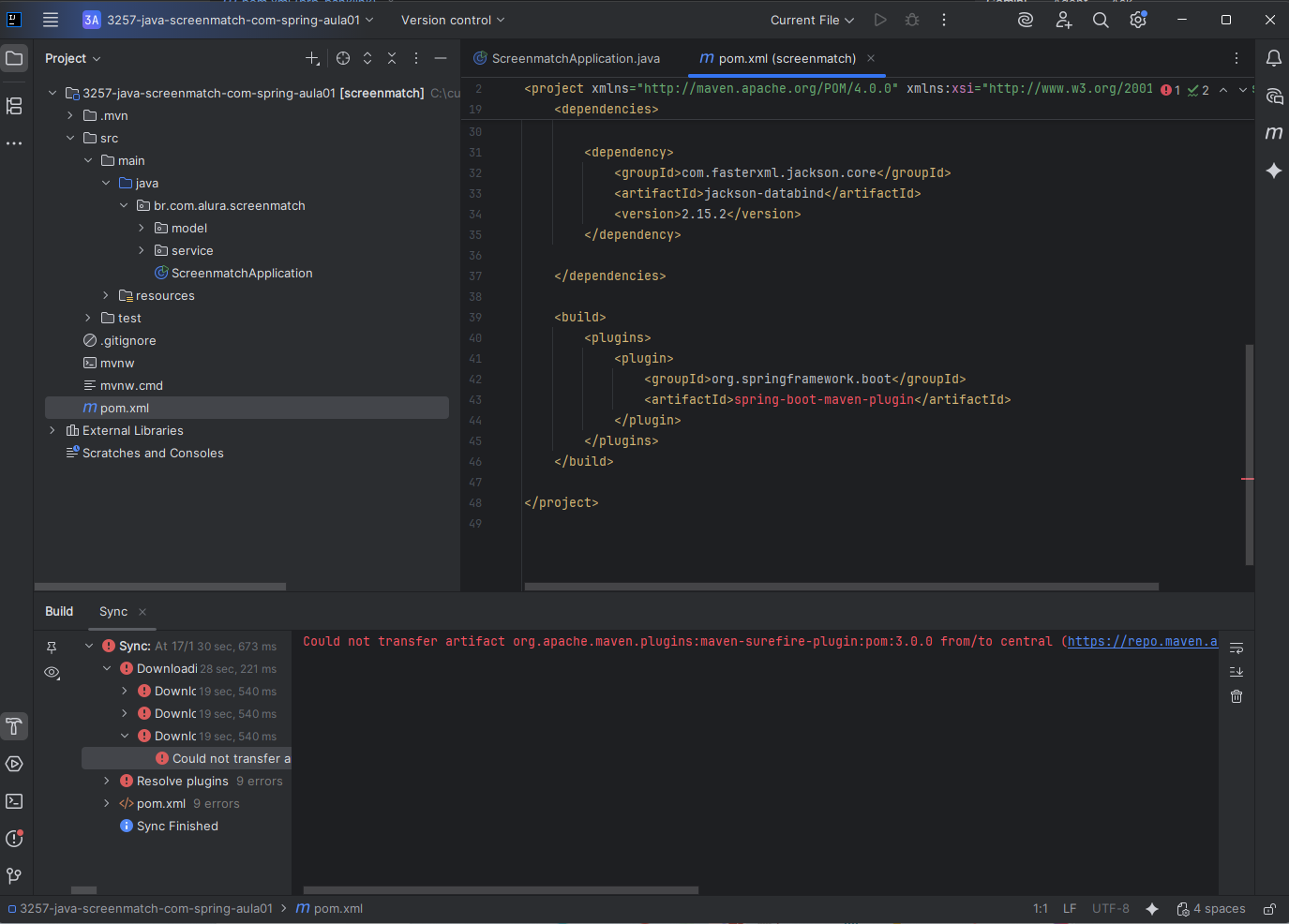Screen dimensions: 1289x924
Task: Open the Maven tool window icon
Action: [1273, 133]
